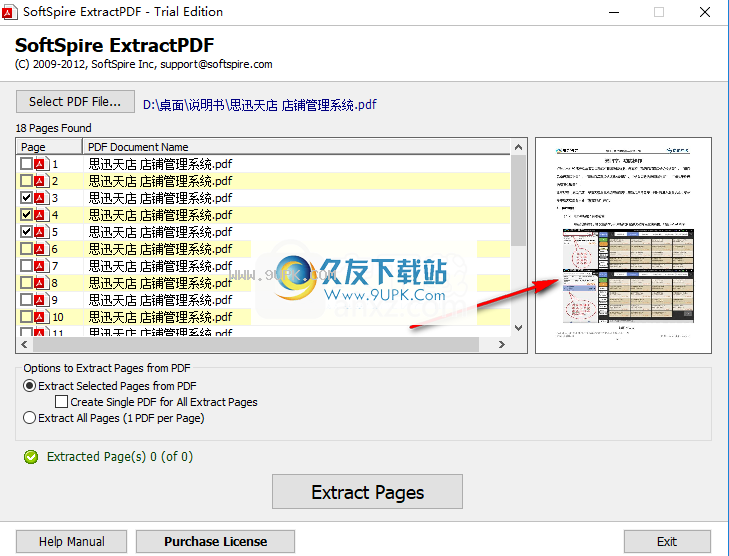The image size is (729, 556).
Task: Click the right horizontal scroll arrow
Action: 502,344
